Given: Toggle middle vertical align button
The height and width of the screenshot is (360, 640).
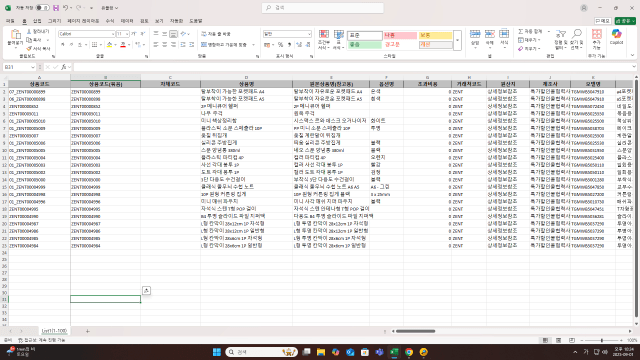Looking at the screenshot, I should coord(164,34).
